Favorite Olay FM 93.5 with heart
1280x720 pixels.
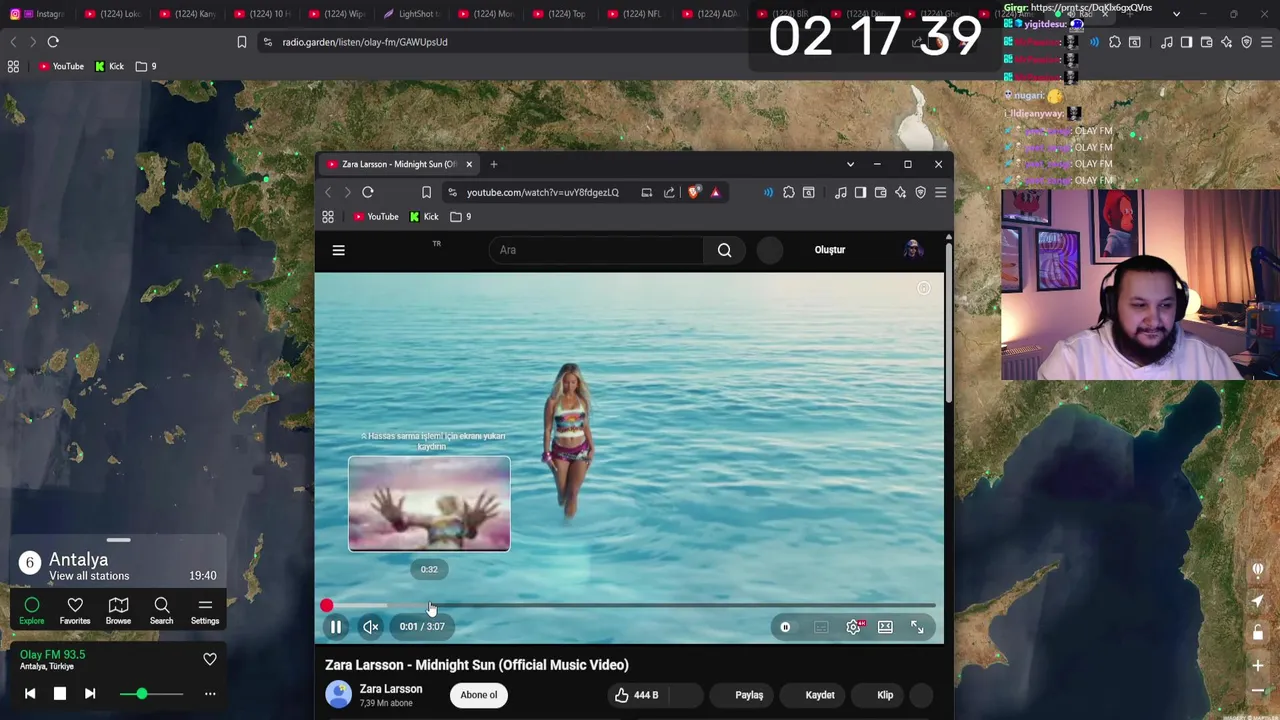(210, 659)
